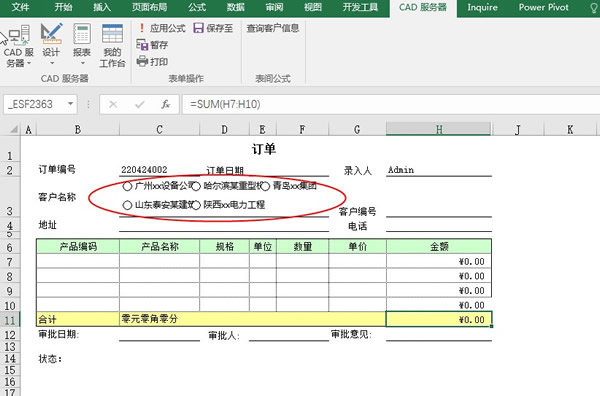The image size is (600, 396).
Task: Open the CAD 服务器 ribbon button
Action: point(18,46)
